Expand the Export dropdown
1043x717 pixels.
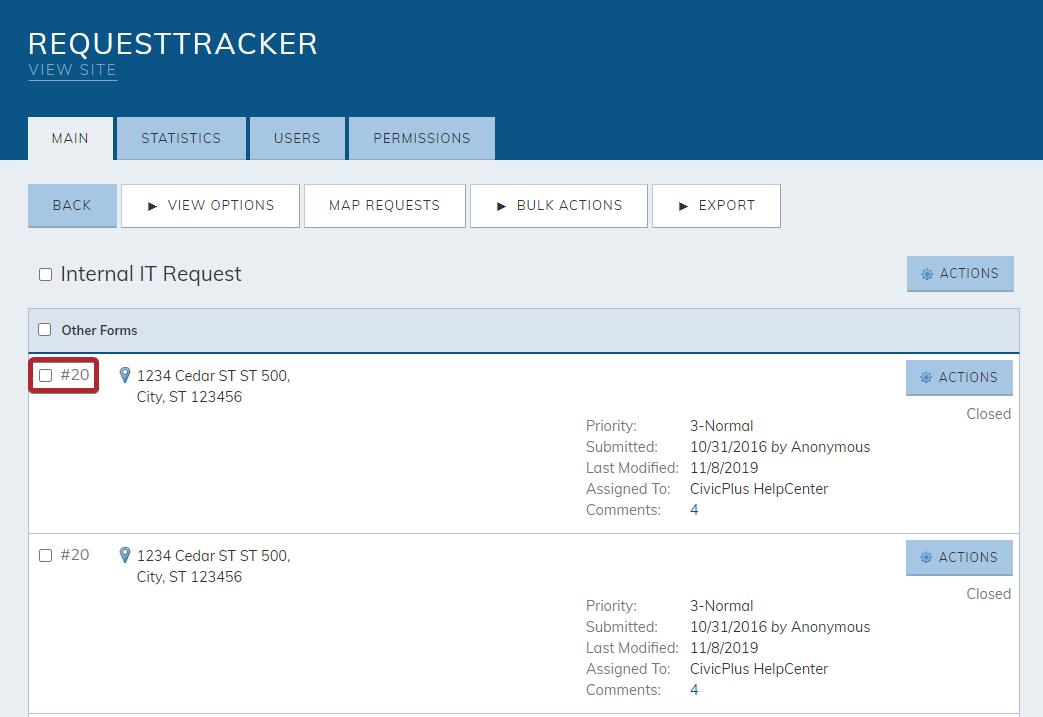click(x=716, y=206)
